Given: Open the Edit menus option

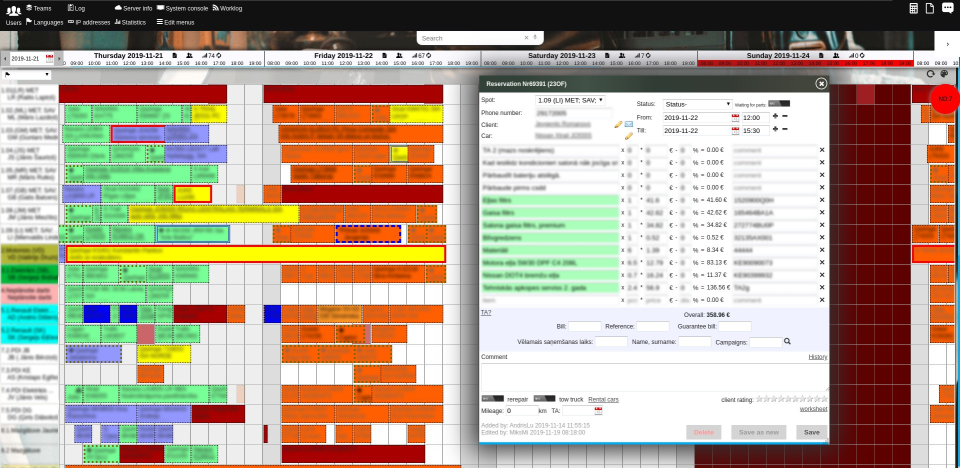Looking at the screenshot, I should [176, 22].
